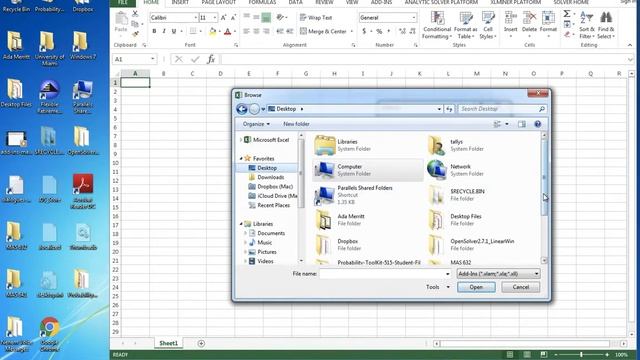This screenshot has height=360, width=640.
Task: Open Cell Styles gallery
Action: pos(488,25)
